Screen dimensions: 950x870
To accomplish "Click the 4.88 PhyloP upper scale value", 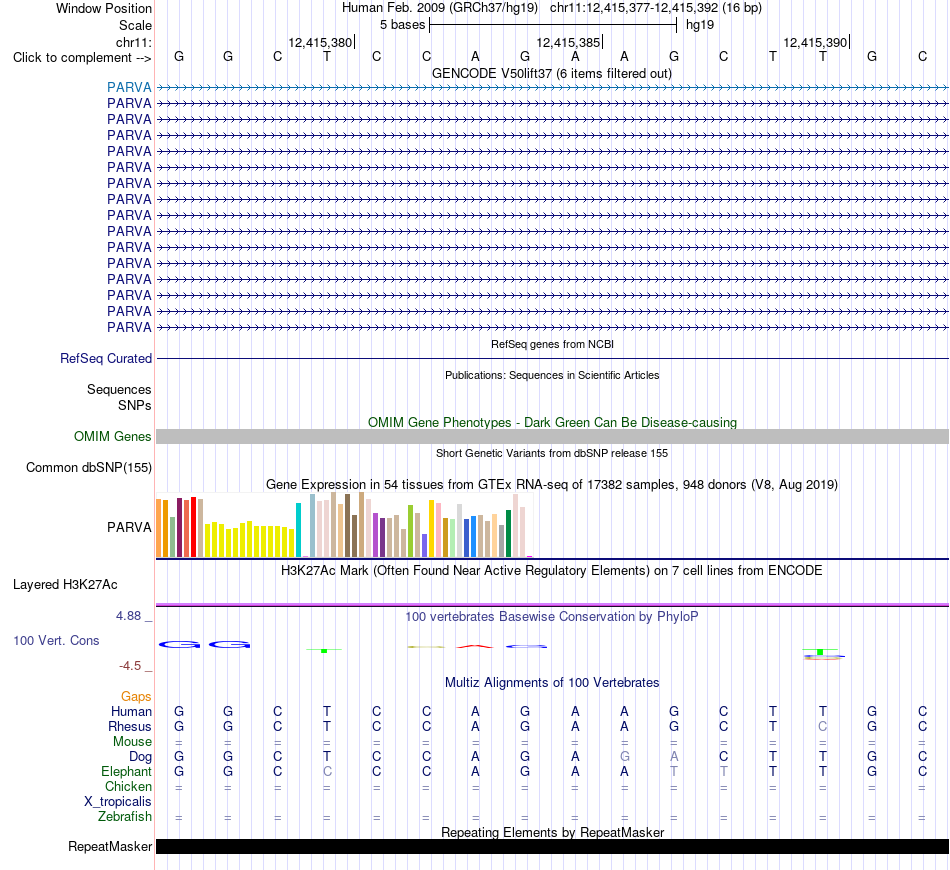I will tap(128, 616).
